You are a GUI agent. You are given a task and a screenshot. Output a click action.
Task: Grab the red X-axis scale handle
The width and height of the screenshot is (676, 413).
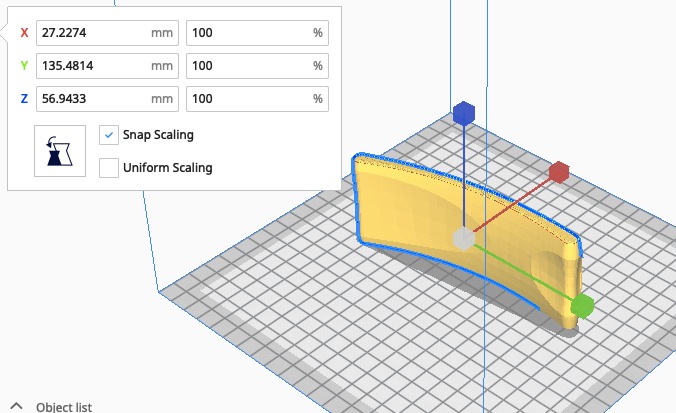click(559, 172)
